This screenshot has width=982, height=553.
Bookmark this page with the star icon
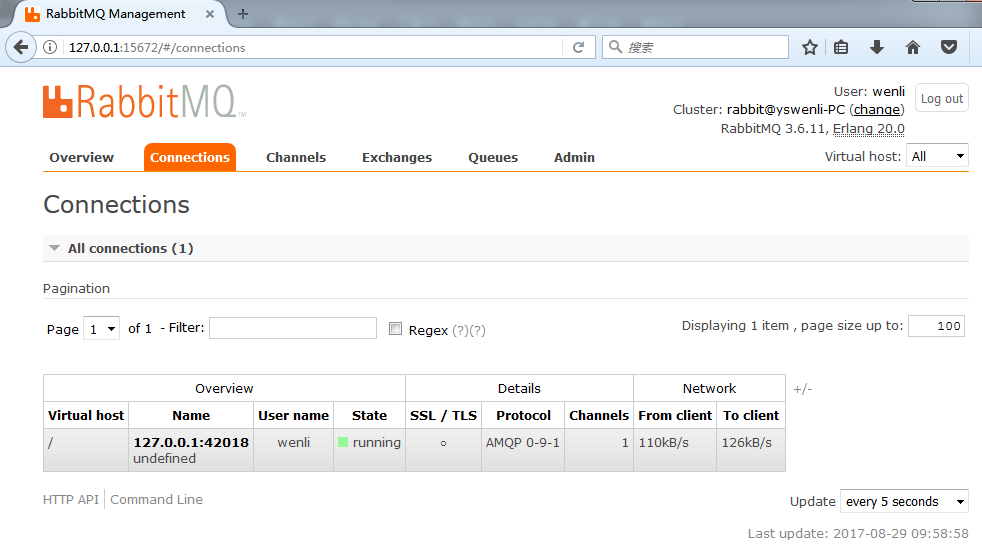(810, 47)
